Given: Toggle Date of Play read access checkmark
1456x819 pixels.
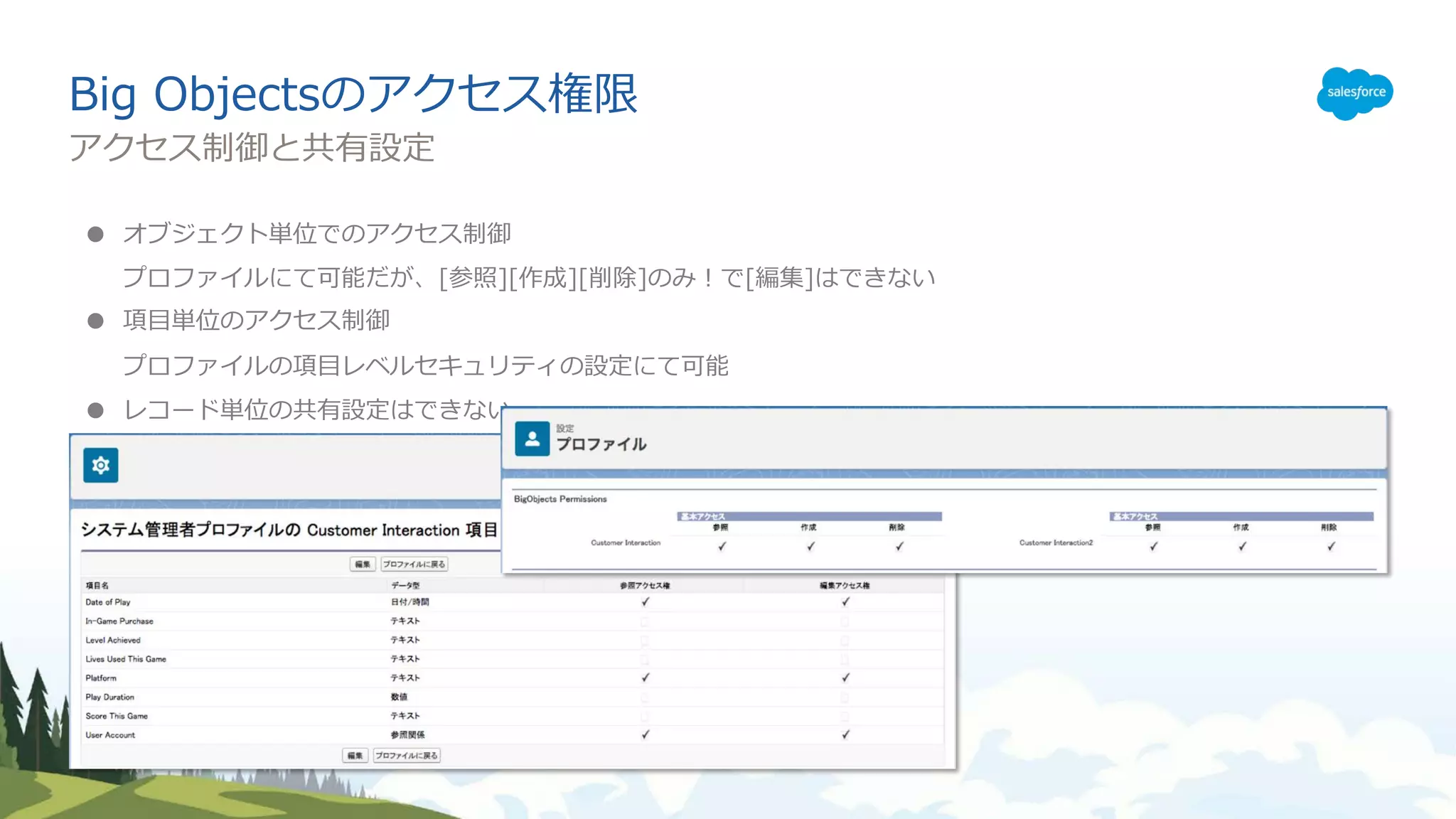Looking at the screenshot, I should (645, 602).
